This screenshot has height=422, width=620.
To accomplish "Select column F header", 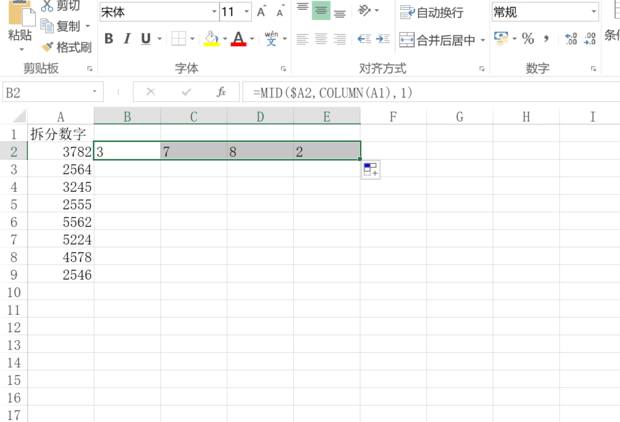I will coord(393,117).
